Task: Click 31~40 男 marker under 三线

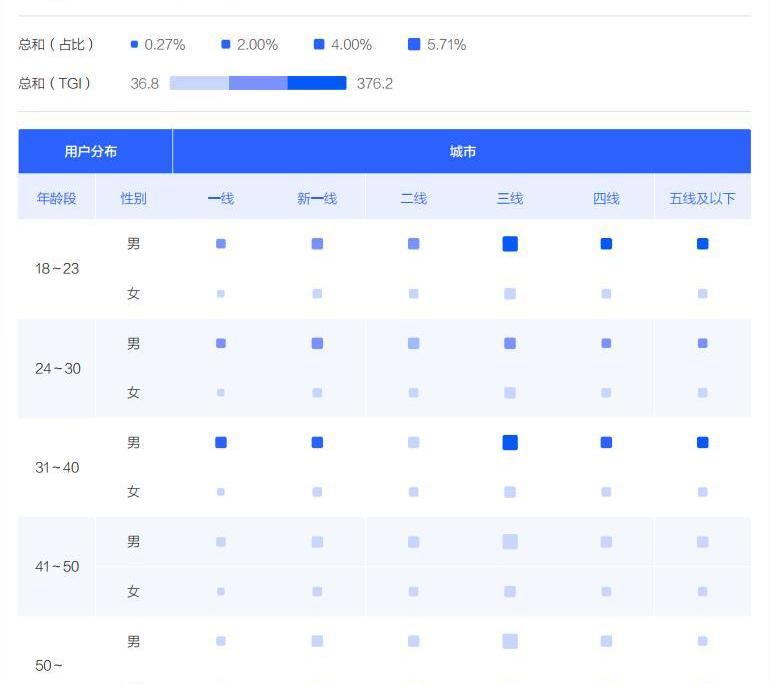Action: (510, 442)
